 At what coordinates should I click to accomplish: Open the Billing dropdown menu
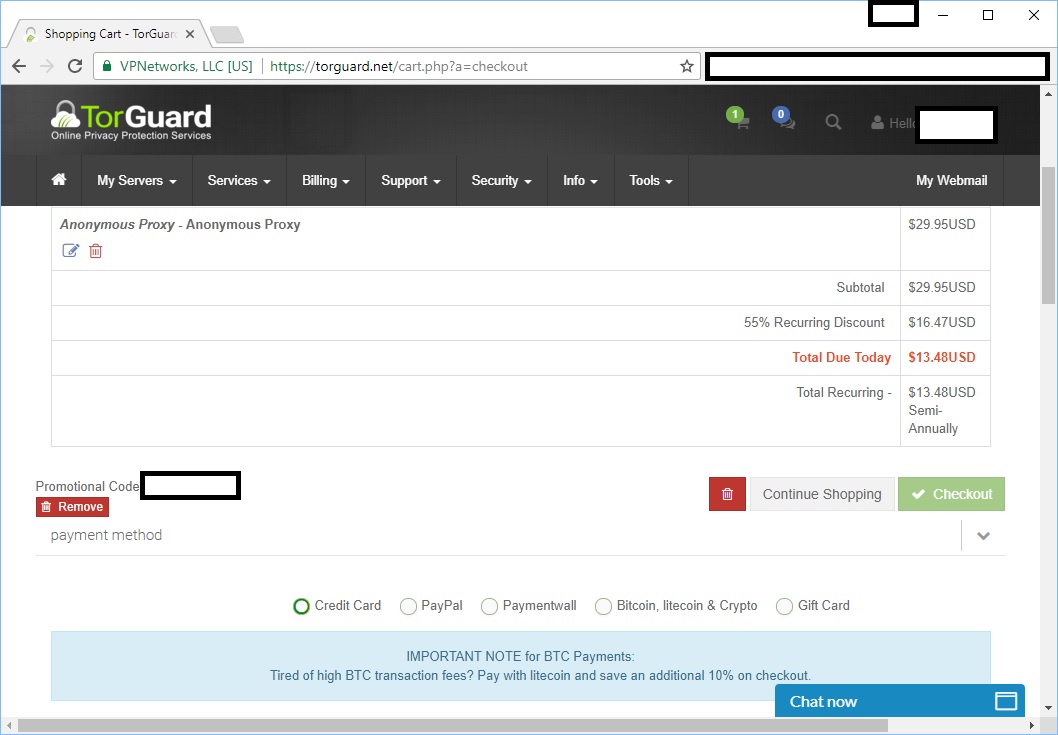326,180
